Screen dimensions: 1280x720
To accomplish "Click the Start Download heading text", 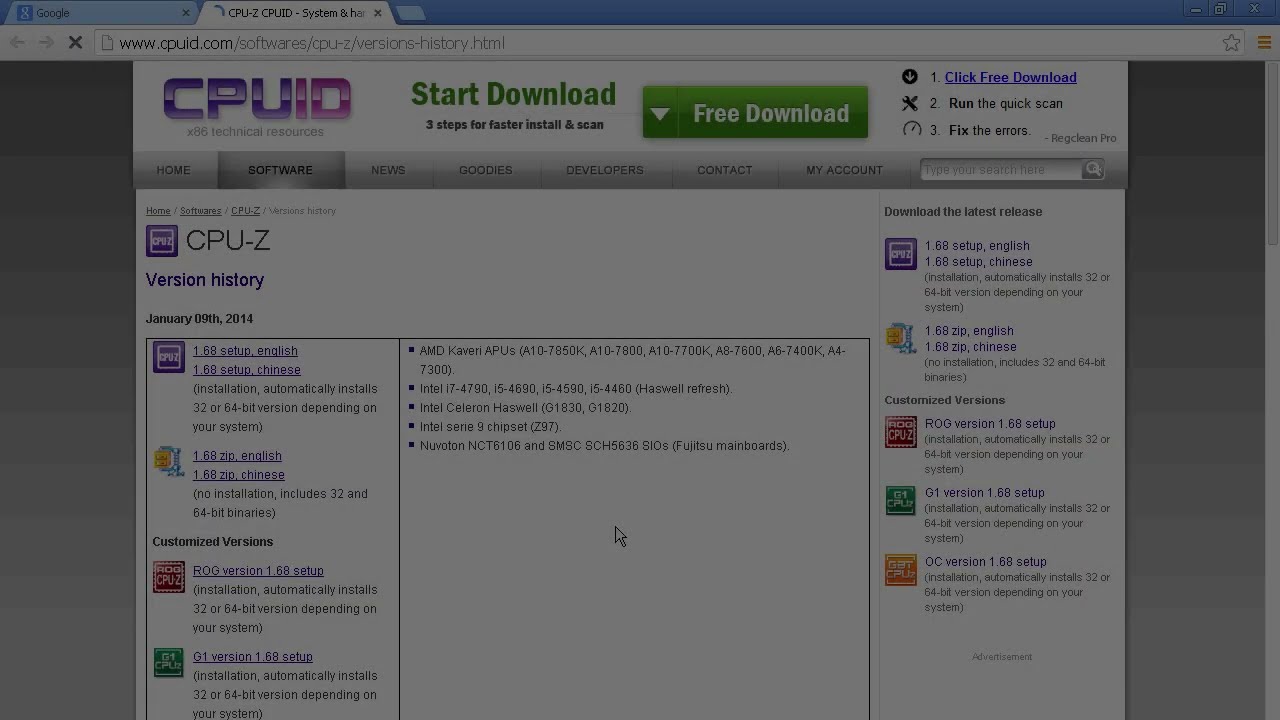I will [x=513, y=94].
